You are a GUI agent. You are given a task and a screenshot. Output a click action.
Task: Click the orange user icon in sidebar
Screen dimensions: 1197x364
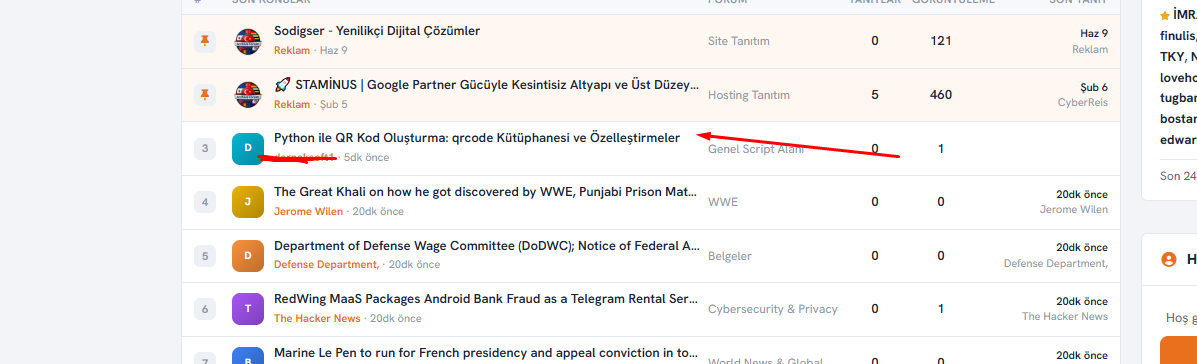pos(1168,259)
